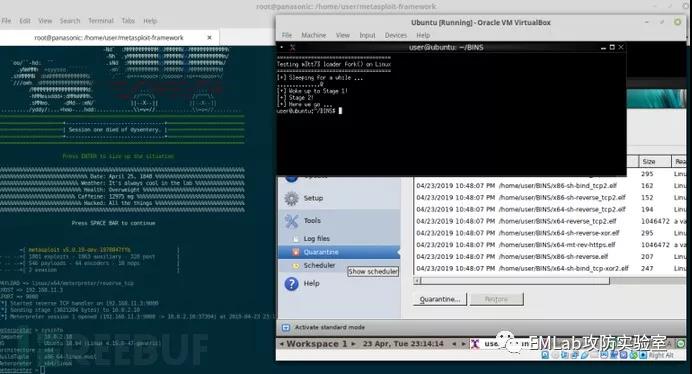Click the xterm taskbar icon in guest panel
Viewport: 692px width, 374px height.
pos(475,344)
